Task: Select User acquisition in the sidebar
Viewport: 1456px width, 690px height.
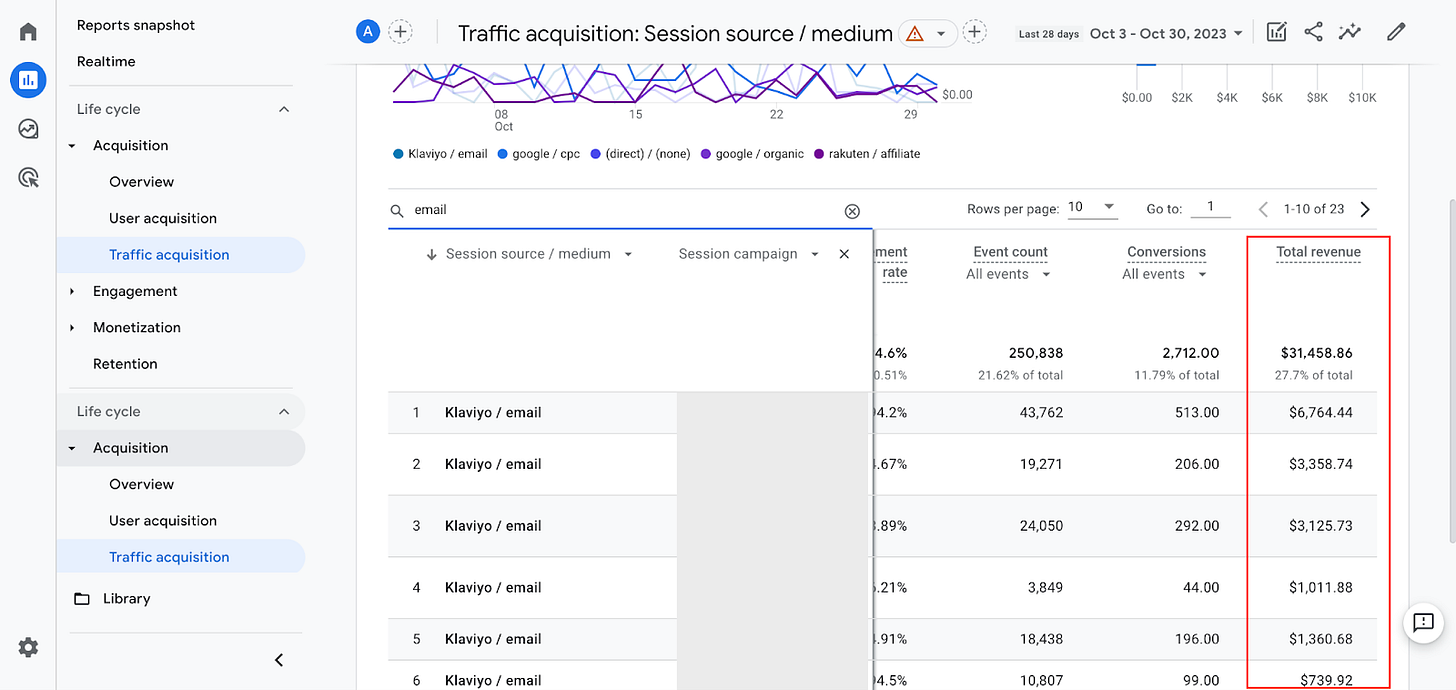Action: pos(163,218)
